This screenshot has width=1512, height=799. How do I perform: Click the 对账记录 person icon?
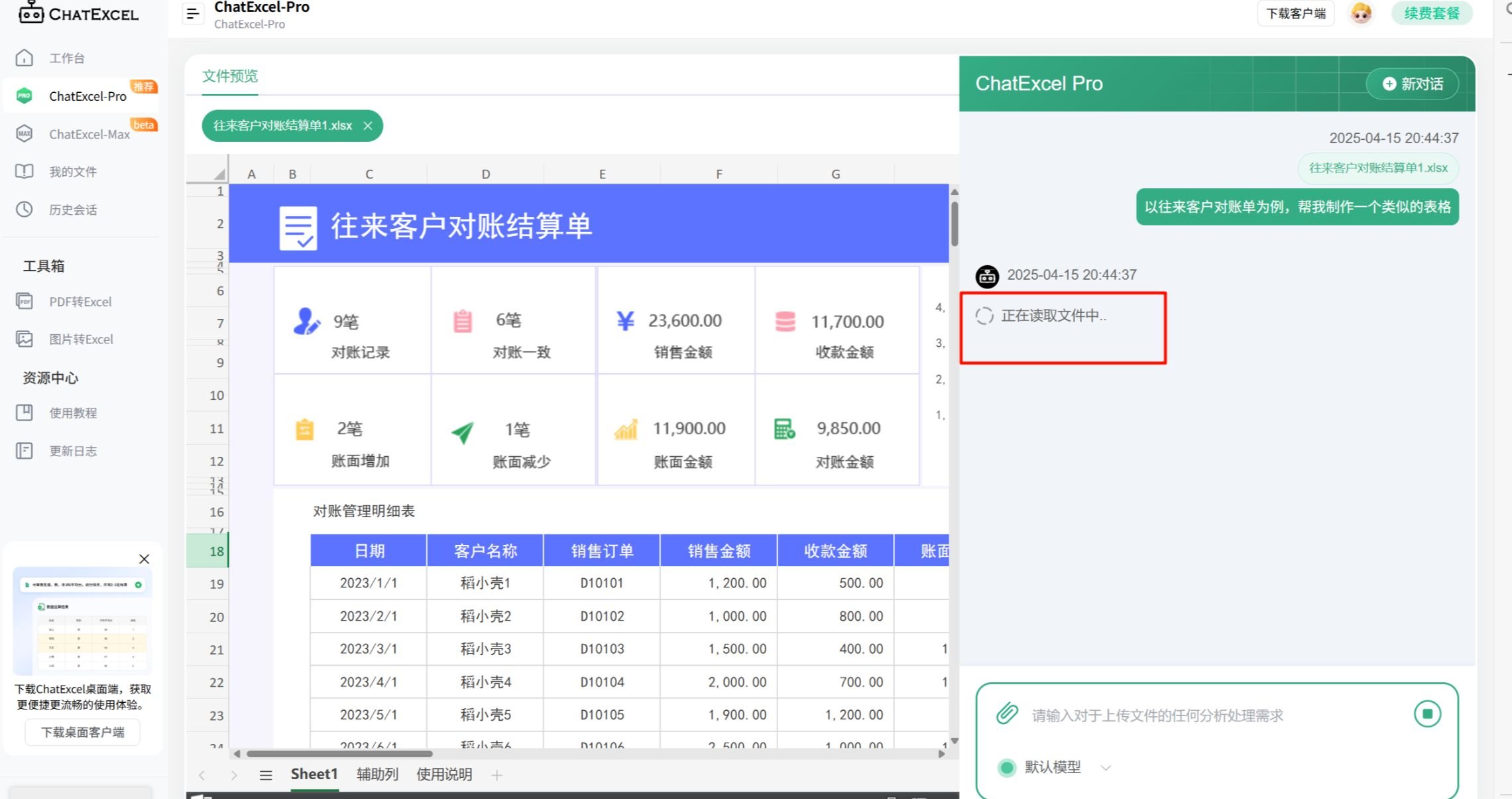(x=306, y=321)
